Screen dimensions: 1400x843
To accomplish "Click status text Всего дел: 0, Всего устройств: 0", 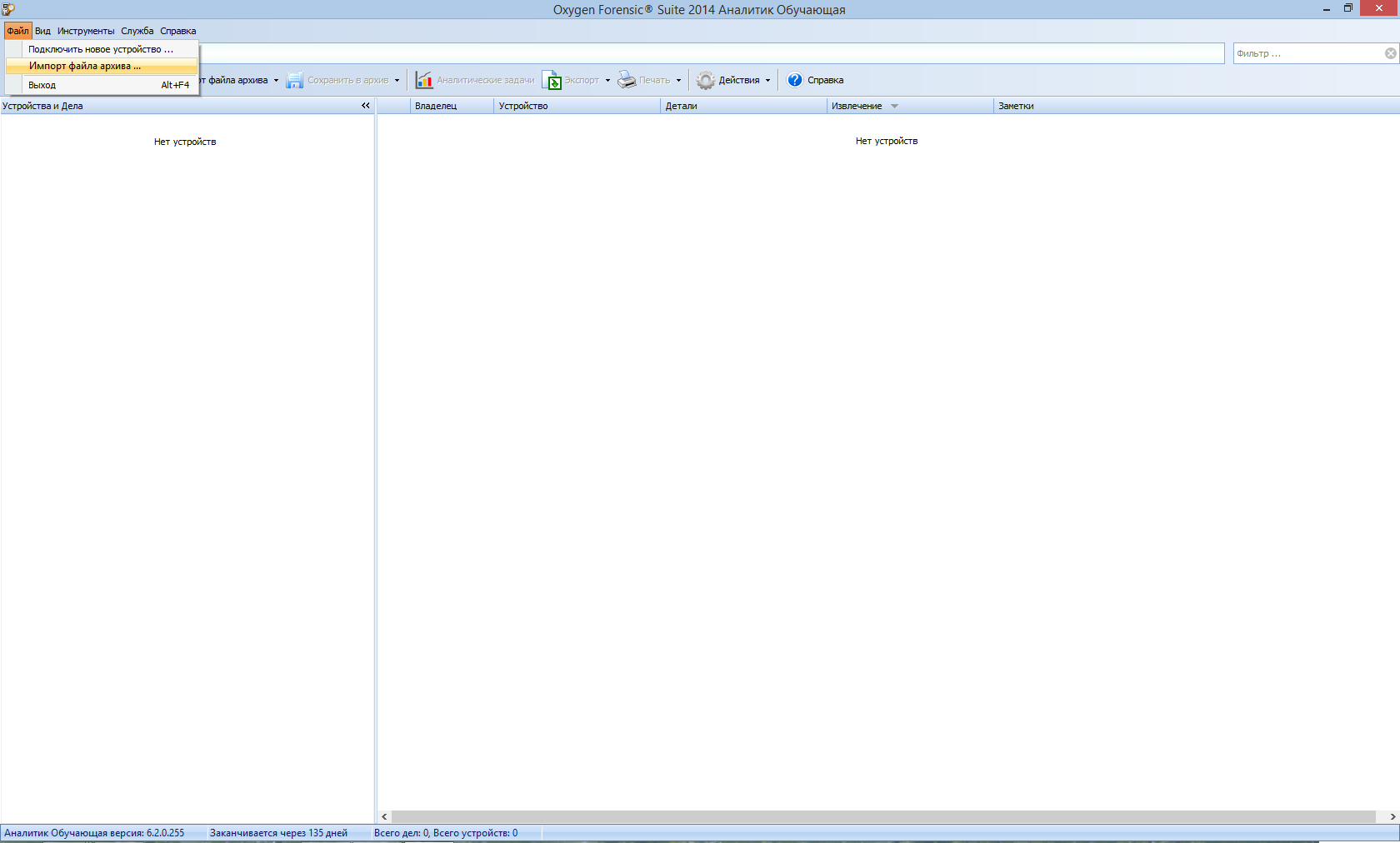I will pyautogui.click(x=446, y=833).
